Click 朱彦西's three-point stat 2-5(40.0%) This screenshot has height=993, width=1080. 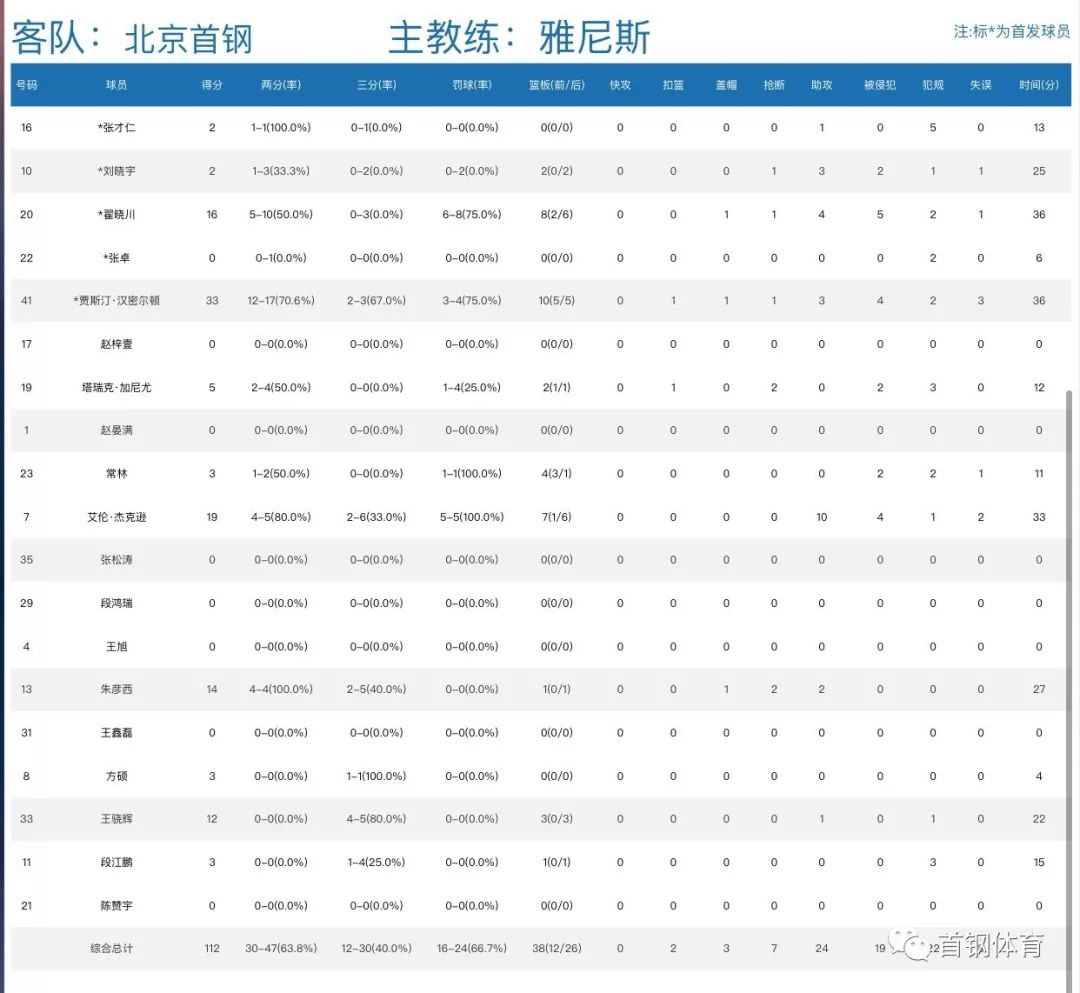pyautogui.click(x=376, y=689)
